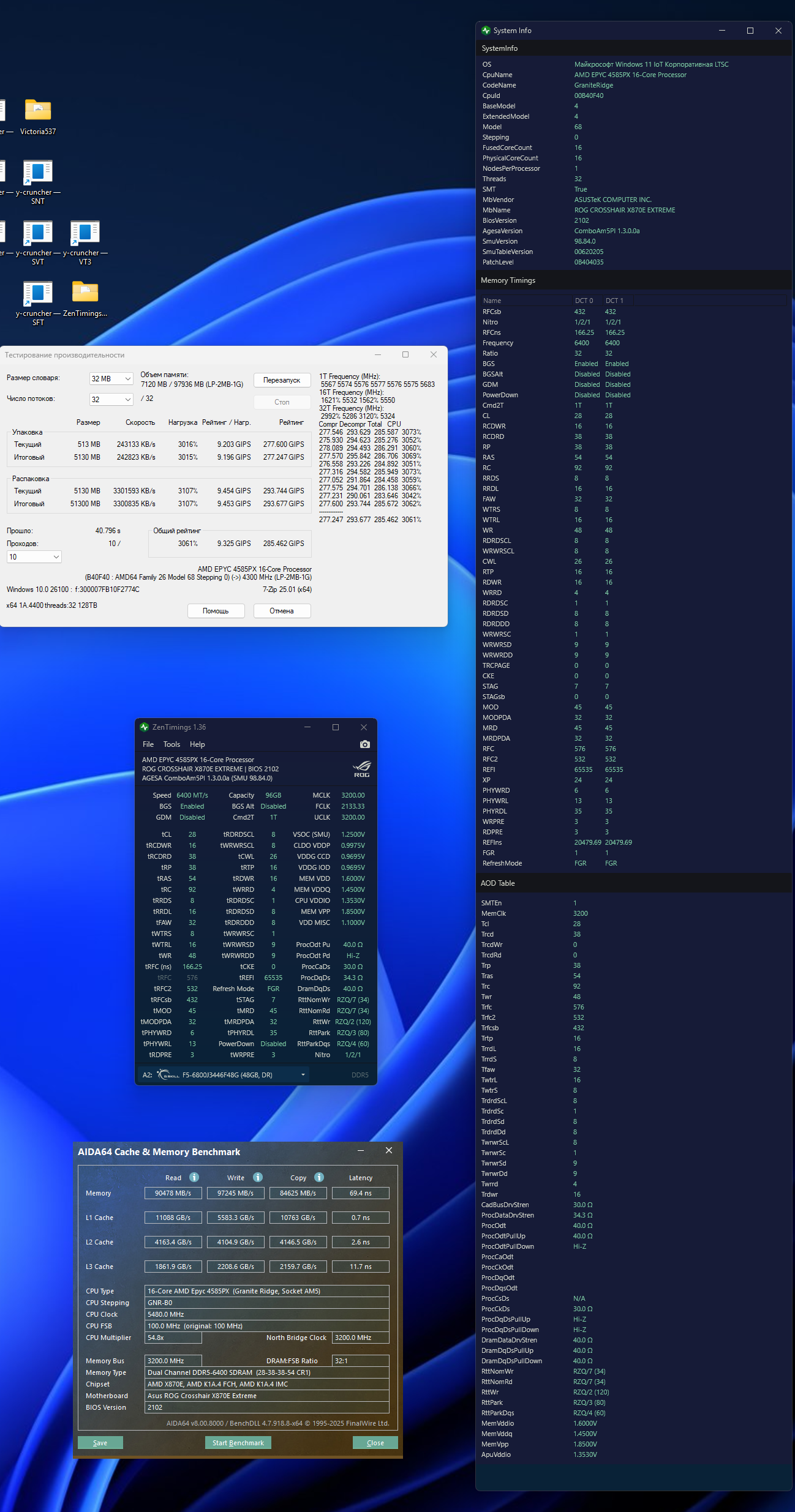Click the Capacity value "96GB" in ZenTimings
The width and height of the screenshot is (795, 1512).
coord(273,795)
